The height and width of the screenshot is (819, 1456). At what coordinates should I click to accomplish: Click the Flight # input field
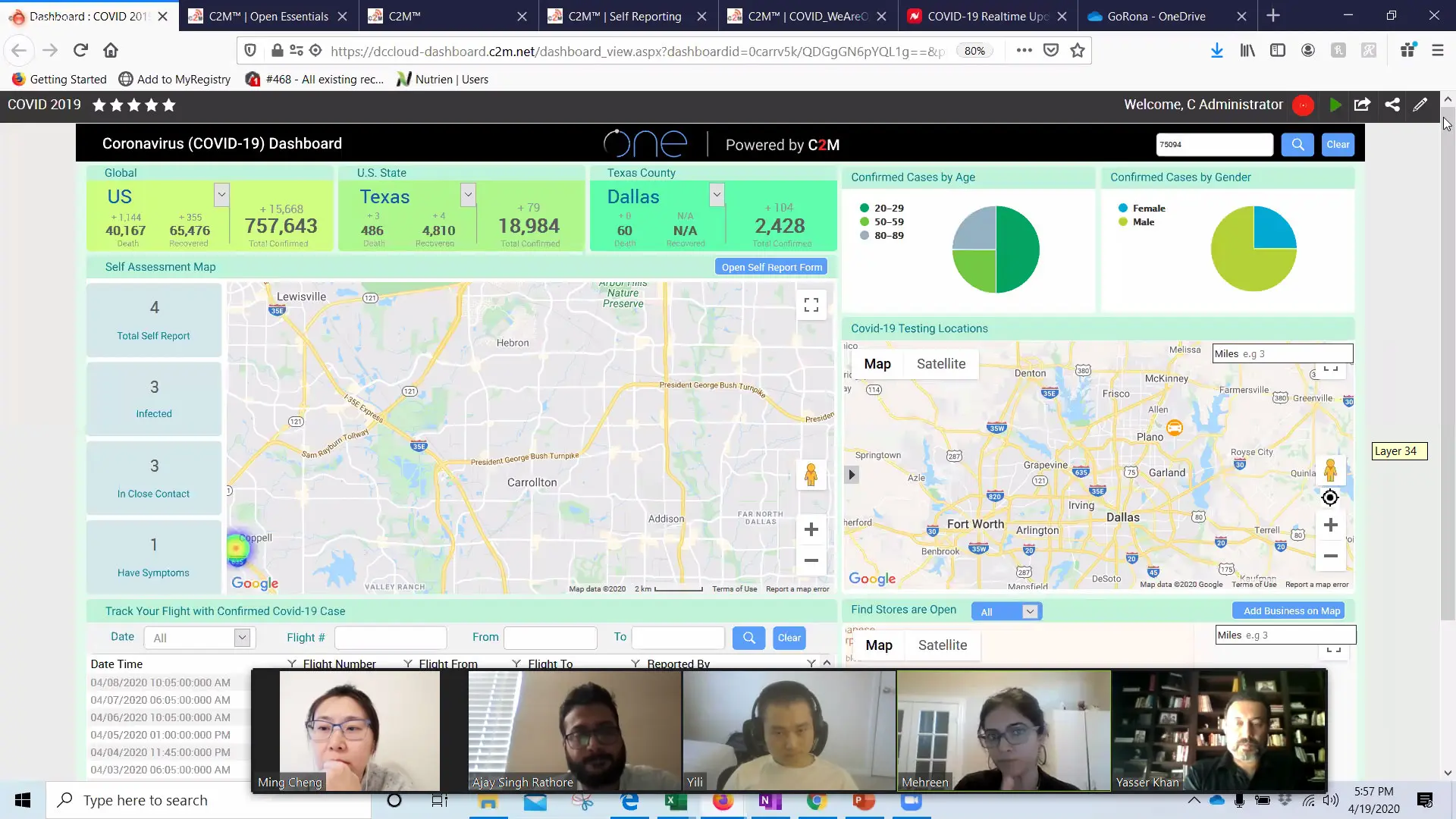[x=390, y=638]
